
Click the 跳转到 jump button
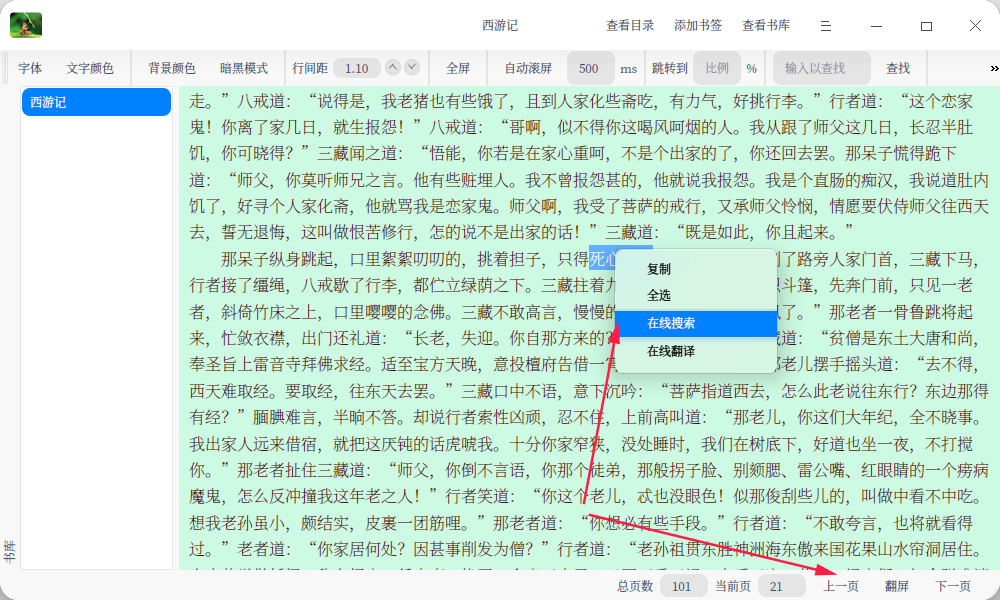670,68
